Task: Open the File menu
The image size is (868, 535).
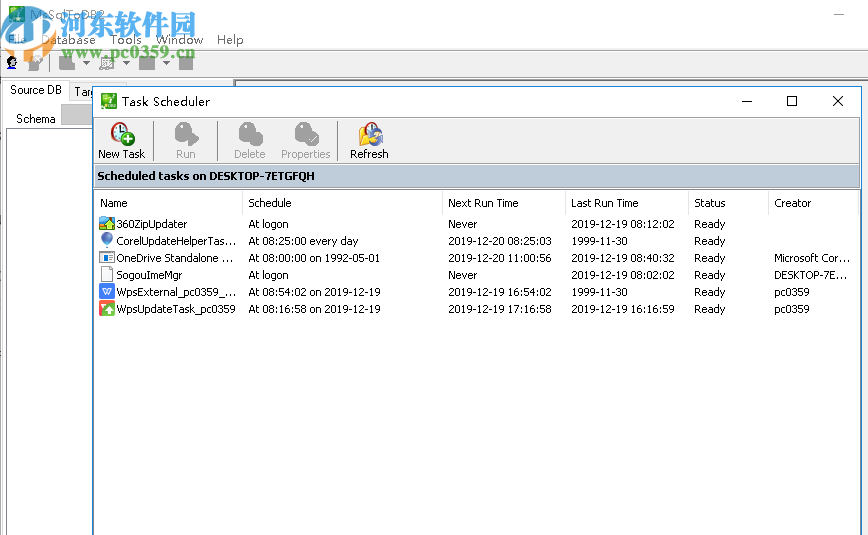Action: [17, 40]
